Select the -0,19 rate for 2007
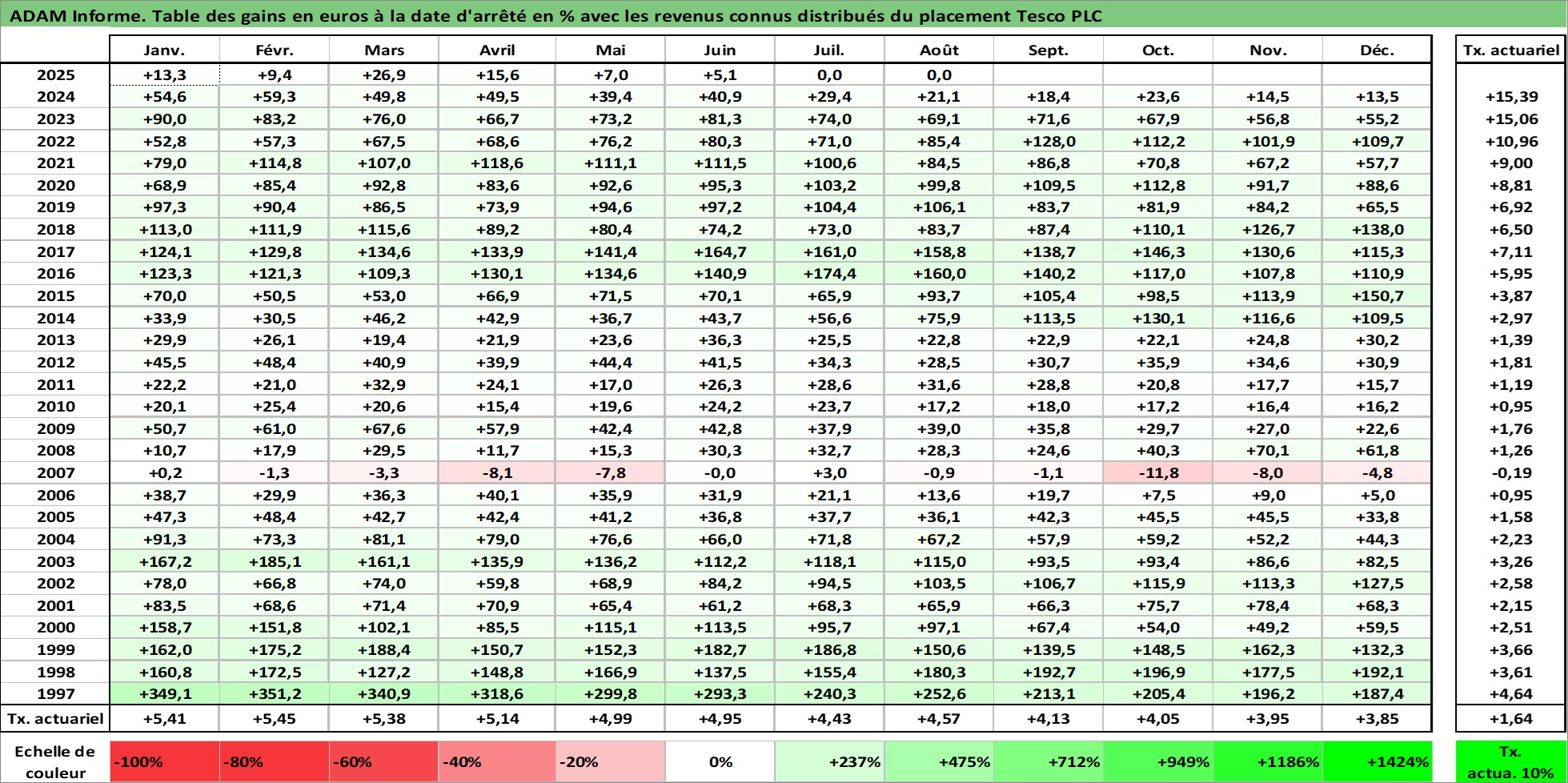 click(x=1510, y=473)
